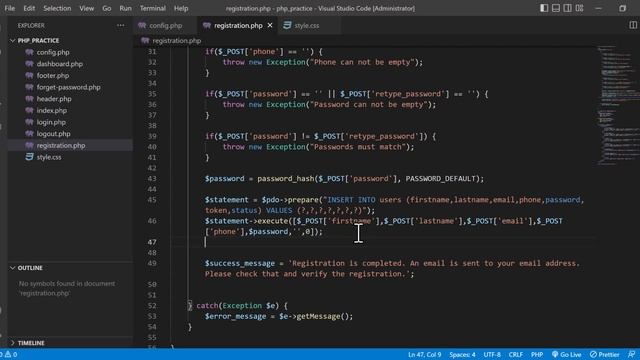Open the errors and warnings counter
Viewport: 640px width, 360px height.
[9, 354]
